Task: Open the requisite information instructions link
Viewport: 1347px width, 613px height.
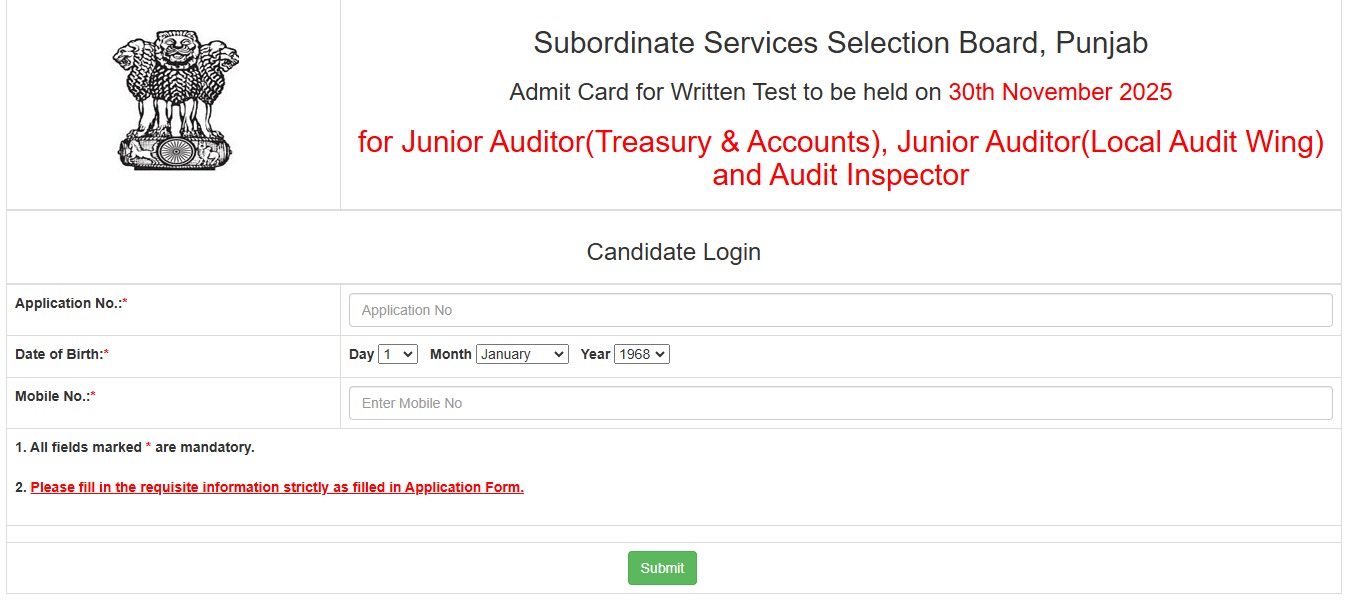Action: tap(277, 487)
